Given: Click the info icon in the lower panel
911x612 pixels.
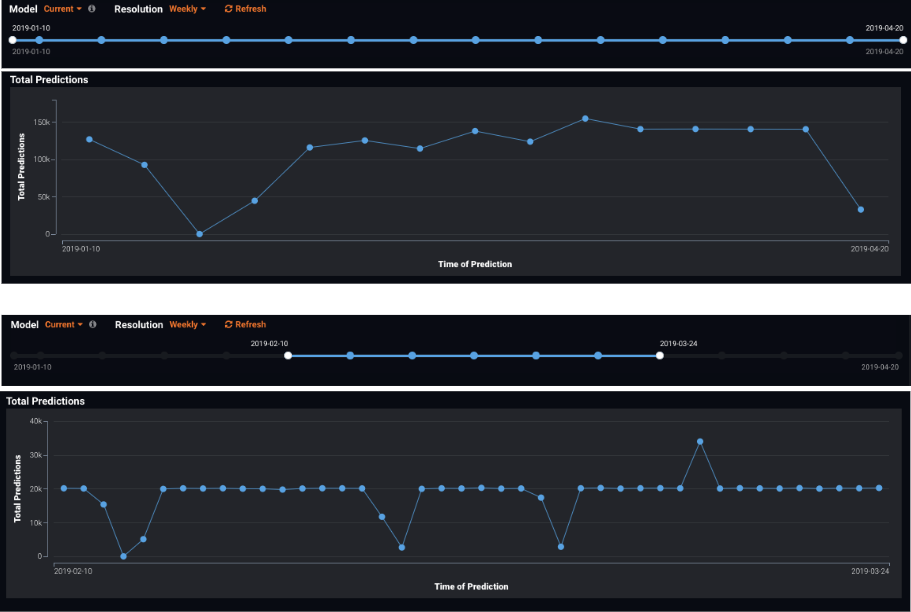Looking at the screenshot, I should [x=92, y=325].
